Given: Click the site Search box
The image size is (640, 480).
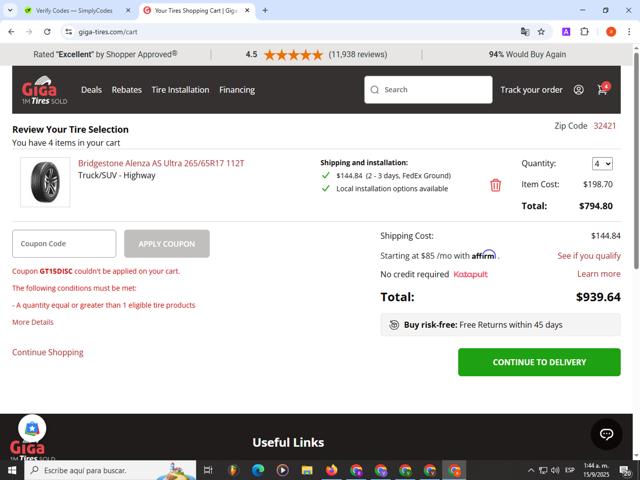Looking at the screenshot, I should 428,90.
